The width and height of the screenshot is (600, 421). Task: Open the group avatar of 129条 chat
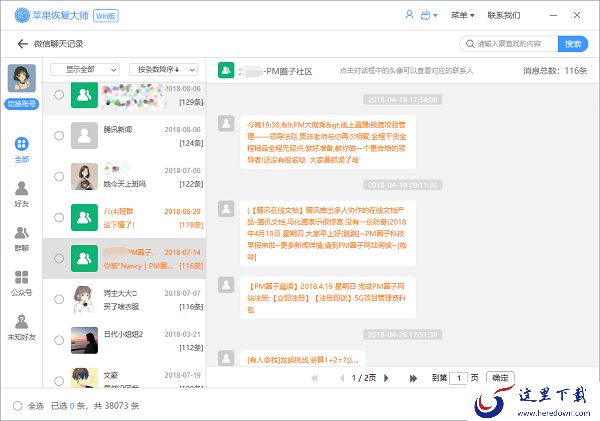point(85,95)
